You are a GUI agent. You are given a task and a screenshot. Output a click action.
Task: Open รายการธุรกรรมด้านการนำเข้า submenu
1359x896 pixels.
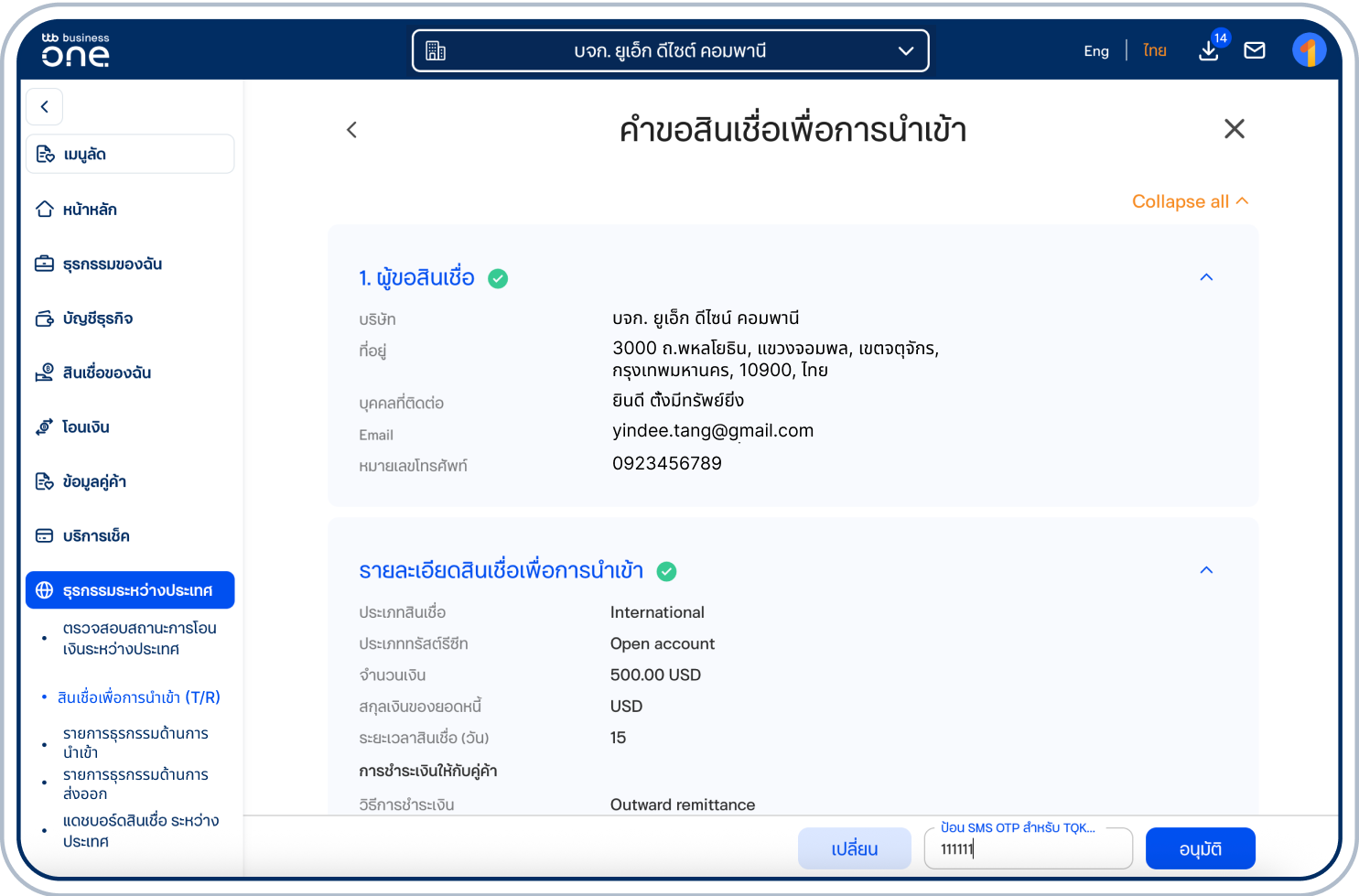click(135, 742)
